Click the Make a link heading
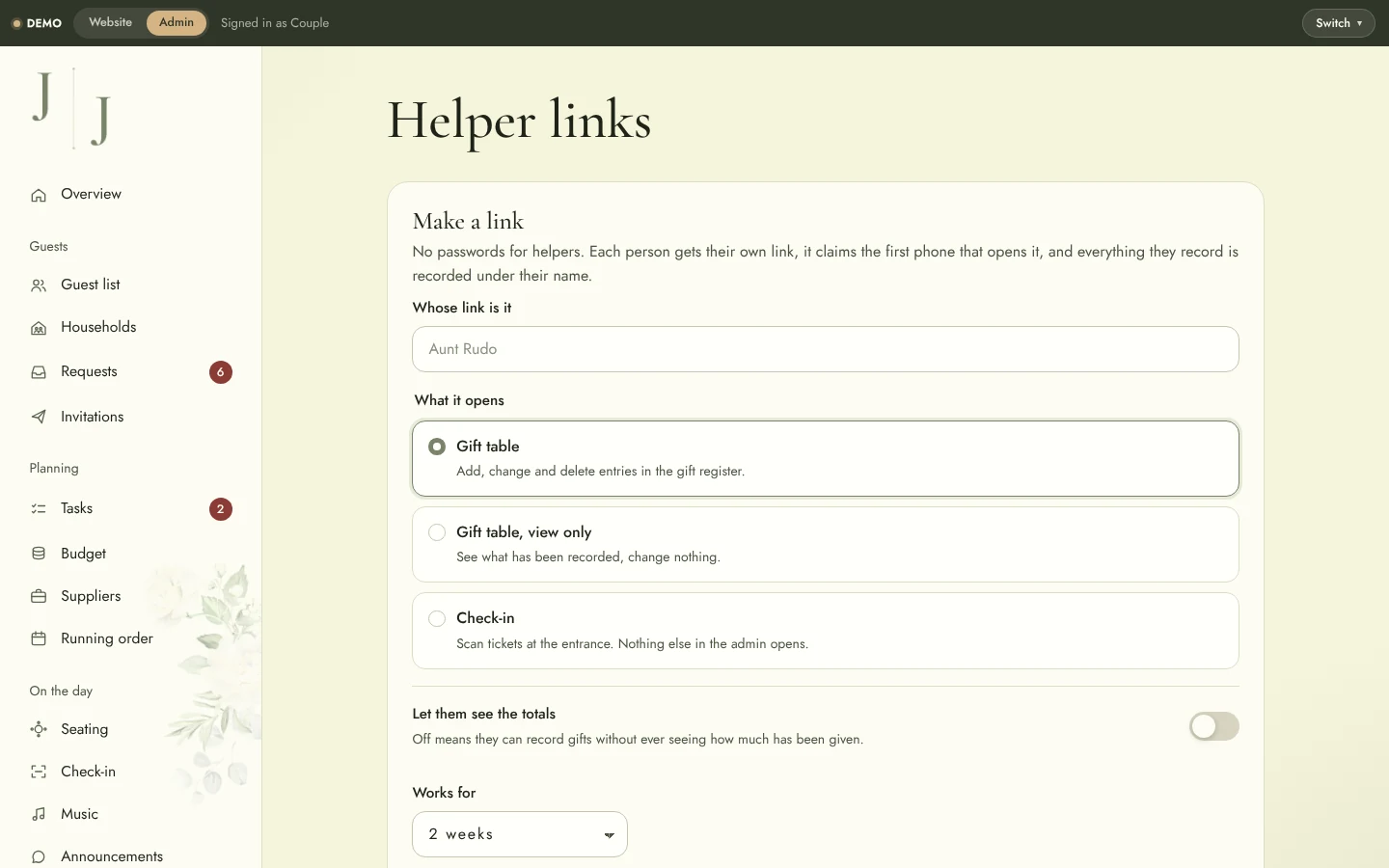The height and width of the screenshot is (868, 1389). [468, 222]
